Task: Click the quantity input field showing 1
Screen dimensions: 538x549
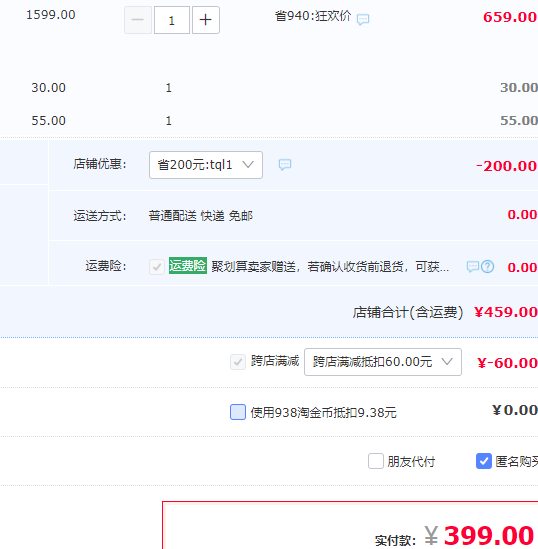Action: point(172,20)
